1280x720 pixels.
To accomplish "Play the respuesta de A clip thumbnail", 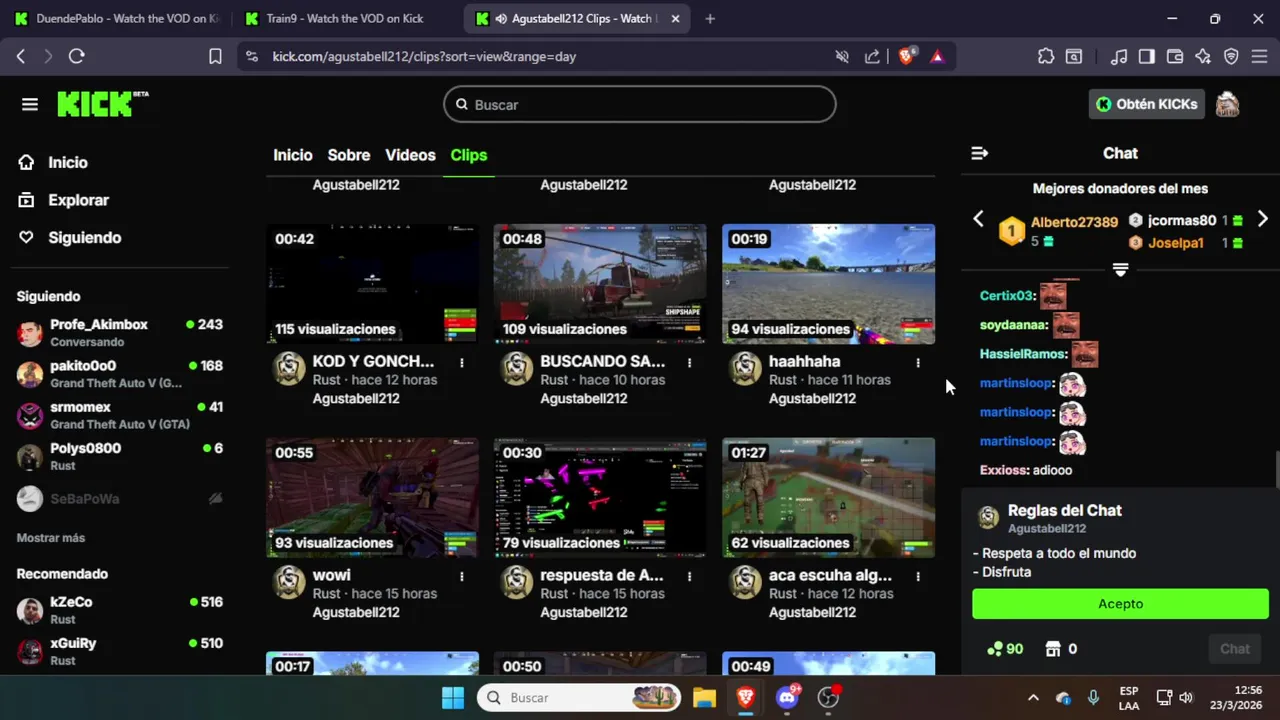I will coord(600,498).
